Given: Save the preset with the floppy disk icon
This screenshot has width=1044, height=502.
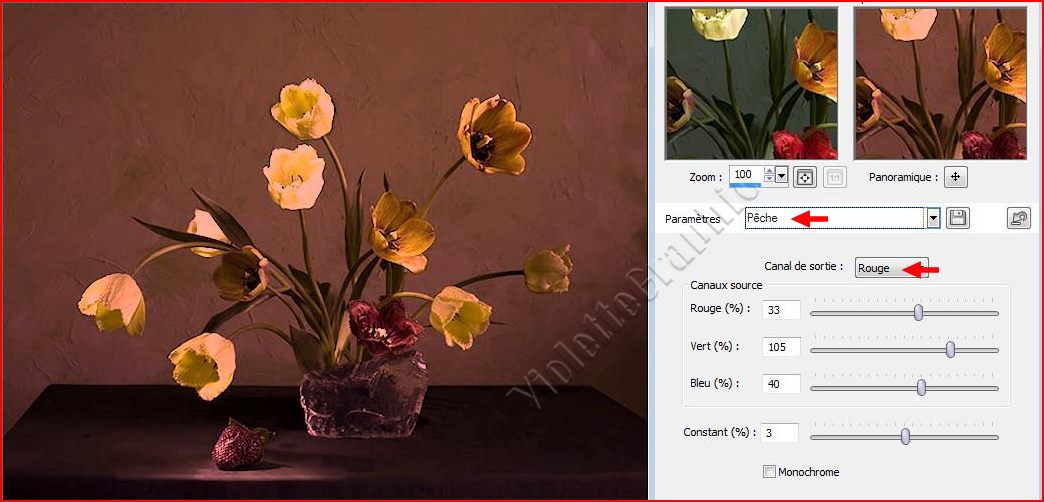Looking at the screenshot, I should pos(958,218).
